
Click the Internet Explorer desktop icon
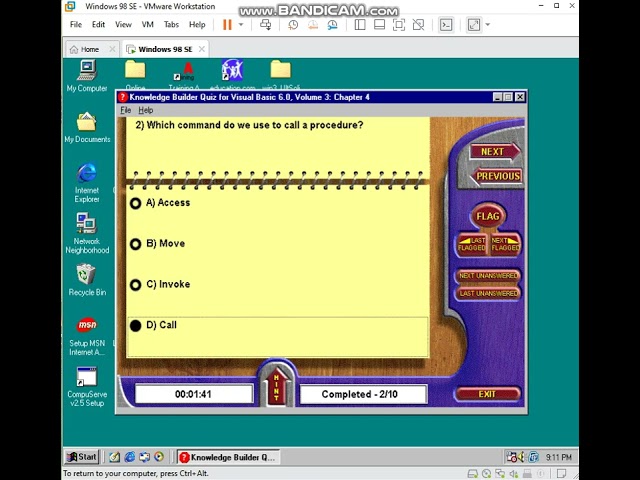[x=87, y=182]
